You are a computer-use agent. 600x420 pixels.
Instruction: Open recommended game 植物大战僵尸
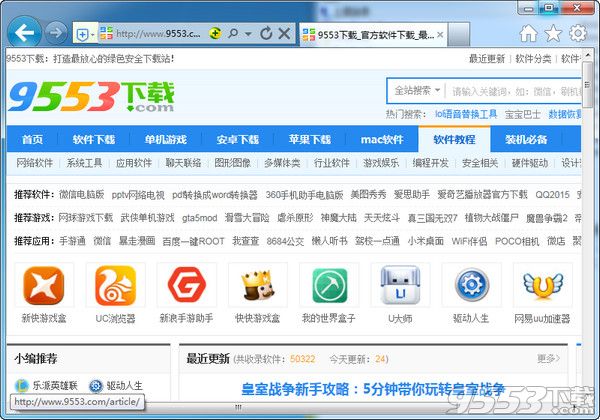pos(491,218)
